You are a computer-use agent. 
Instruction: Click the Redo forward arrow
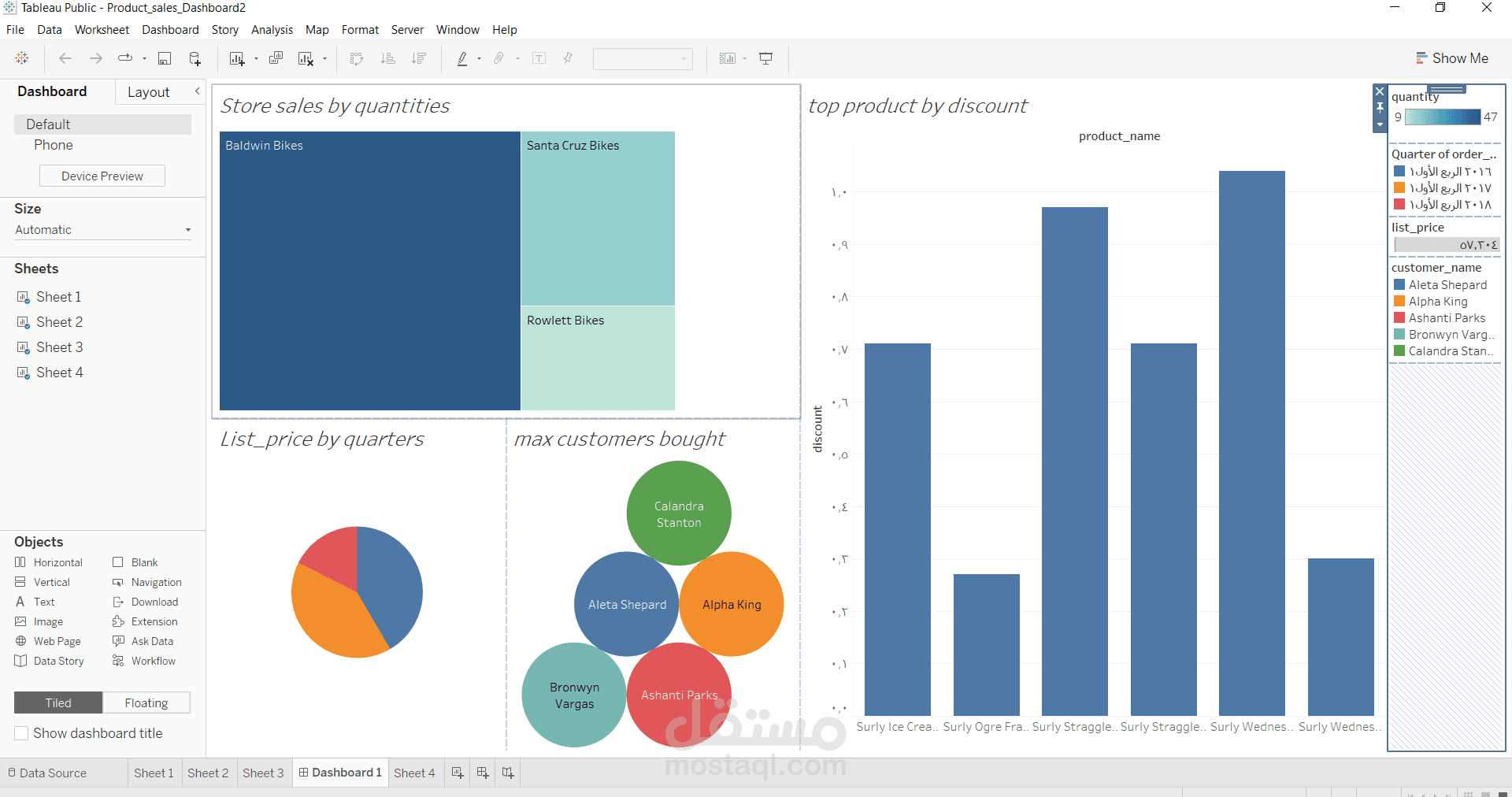[x=95, y=58]
